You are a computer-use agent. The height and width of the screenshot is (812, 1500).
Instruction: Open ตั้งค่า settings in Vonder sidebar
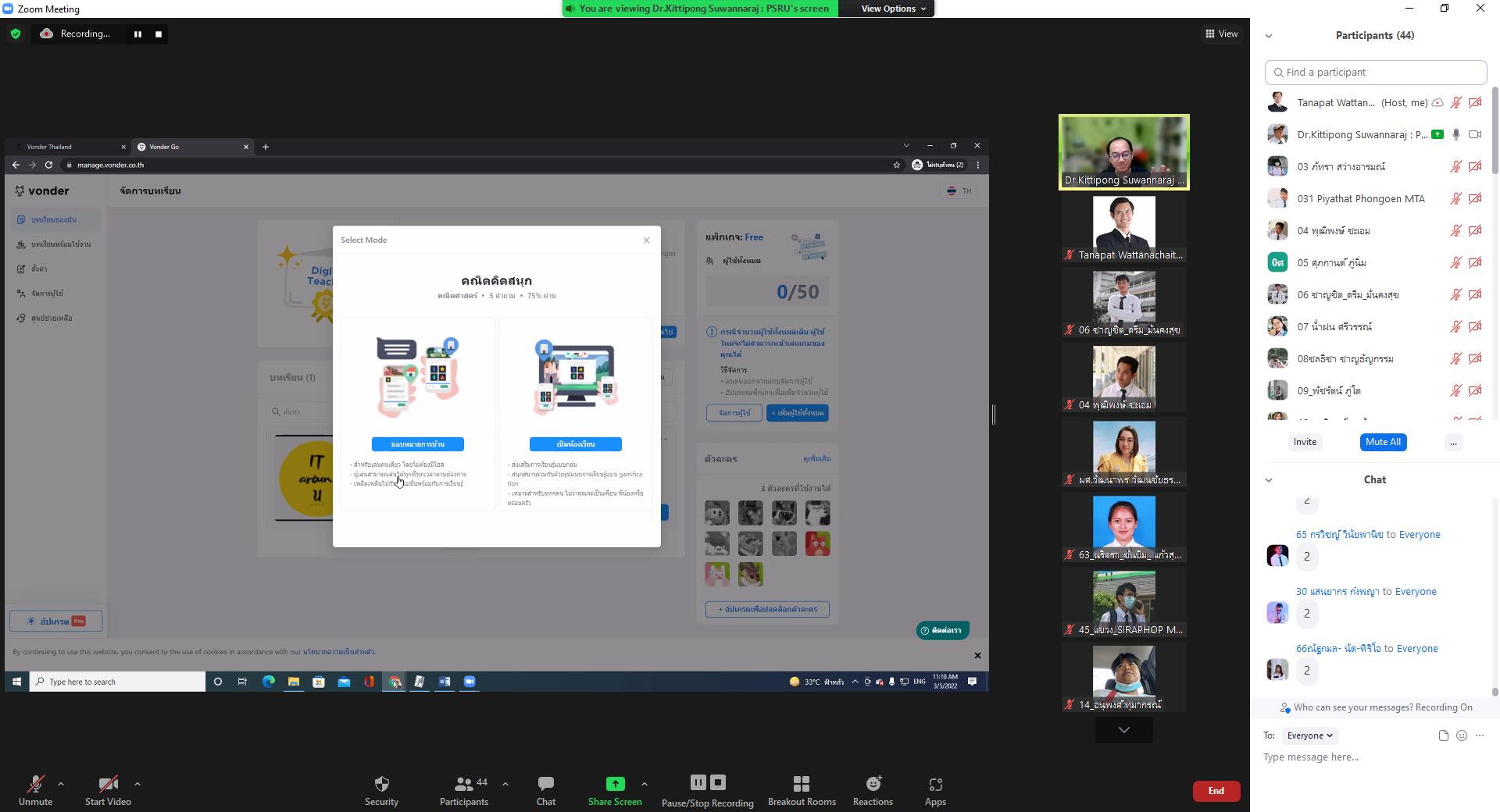tap(34, 269)
